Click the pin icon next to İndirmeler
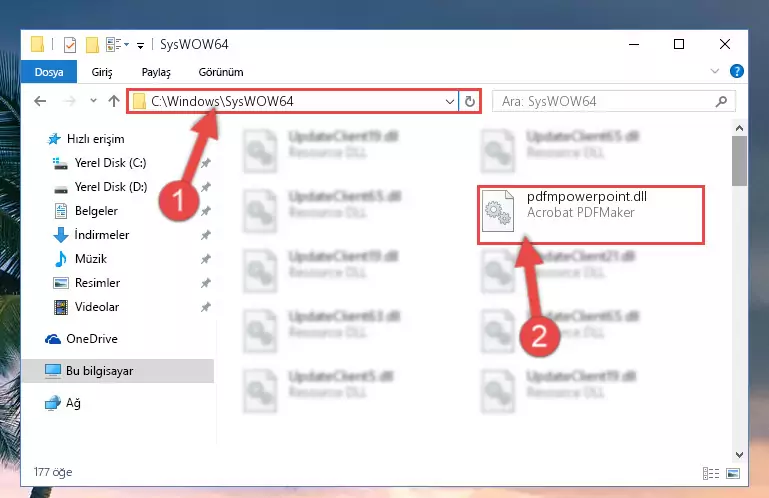Image resolution: width=769 pixels, height=498 pixels. (205, 235)
